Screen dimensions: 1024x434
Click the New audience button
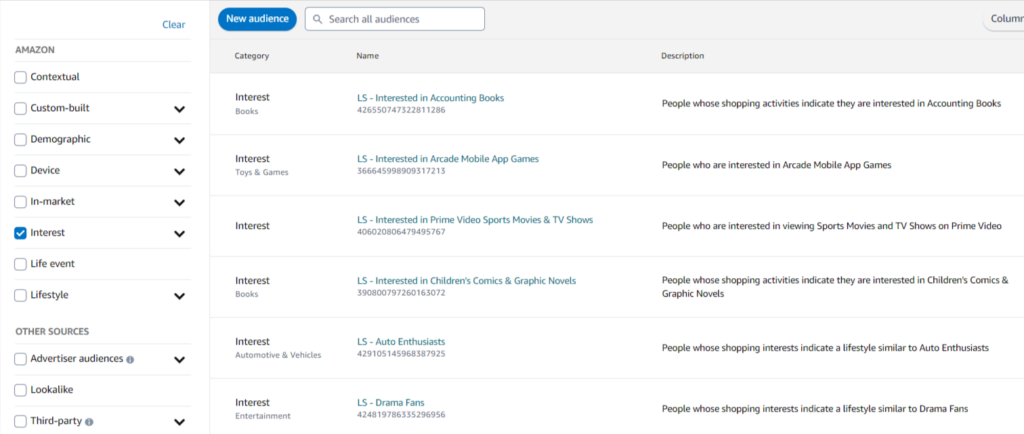[257, 19]
